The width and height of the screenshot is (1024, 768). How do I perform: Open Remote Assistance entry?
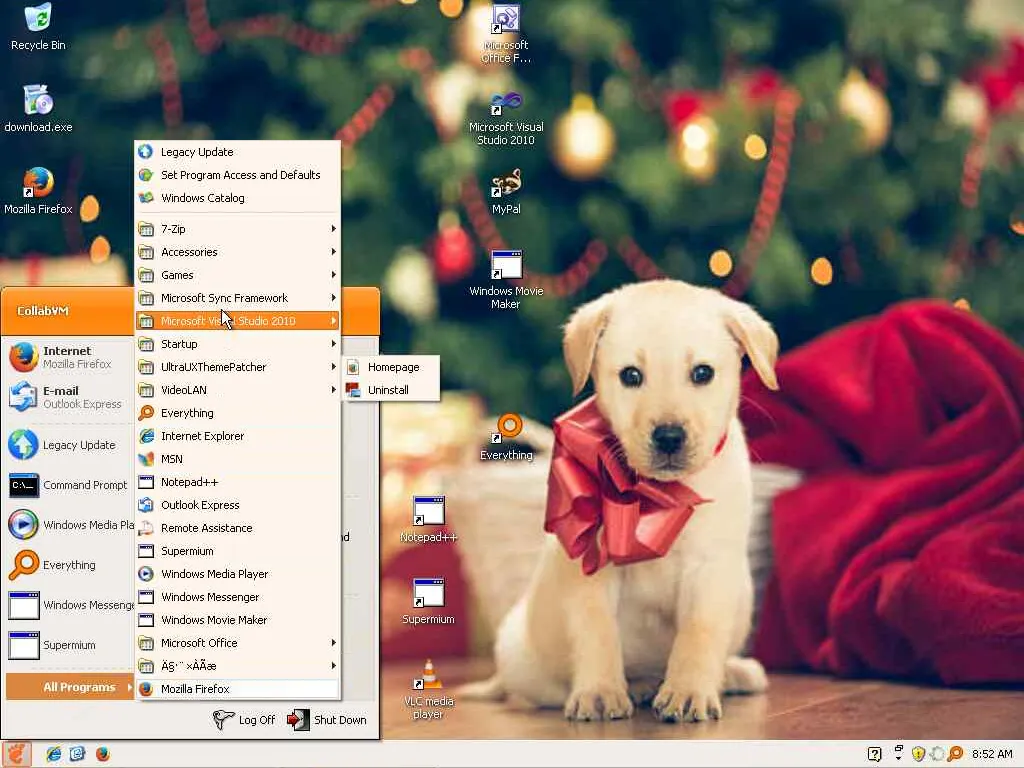[x=238, y=528]
